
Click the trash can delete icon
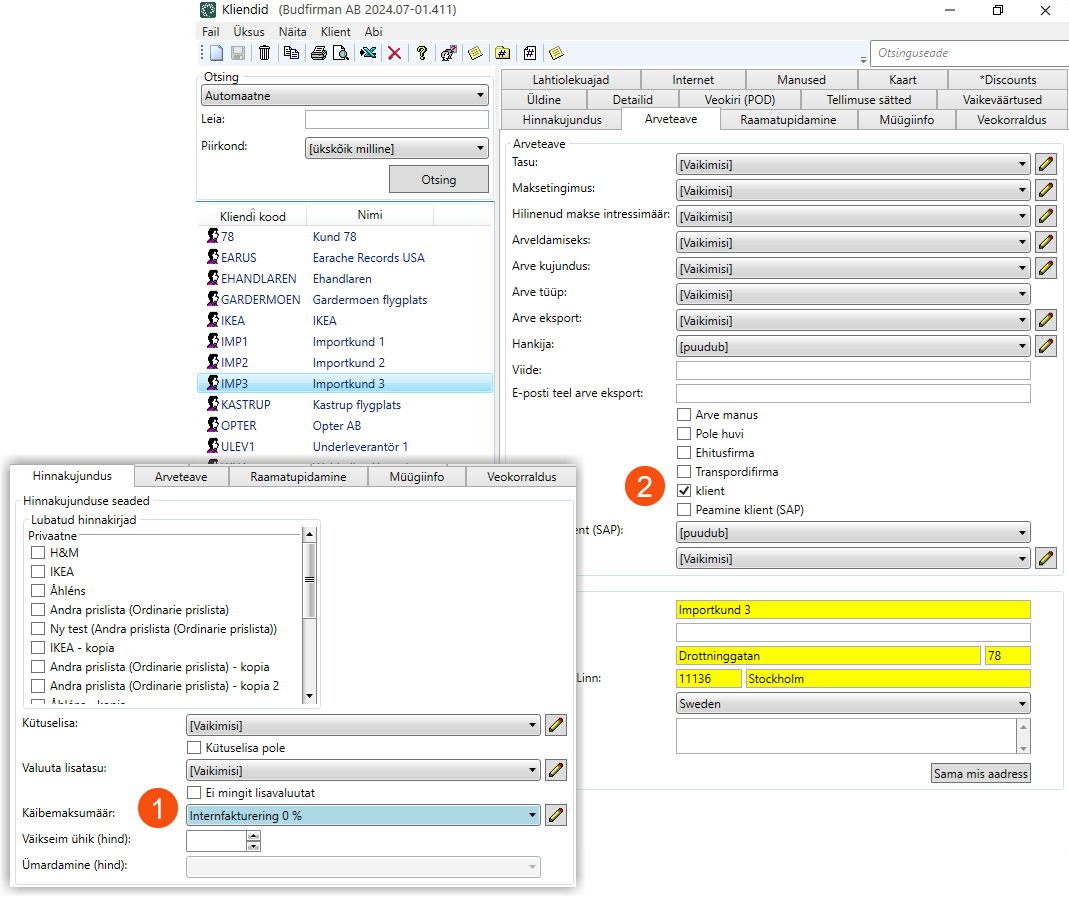(265, 53)
